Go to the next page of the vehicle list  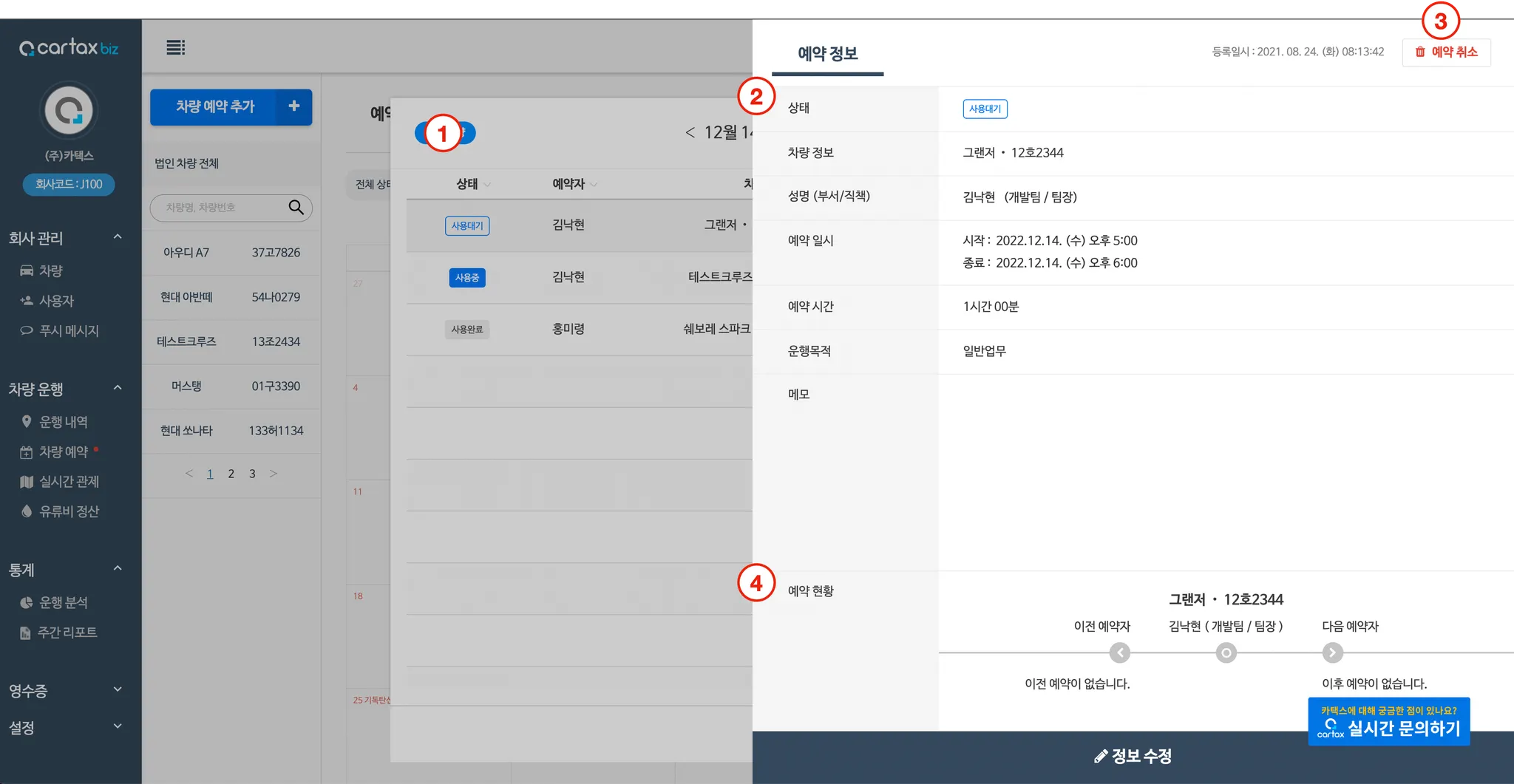[274, 474]
